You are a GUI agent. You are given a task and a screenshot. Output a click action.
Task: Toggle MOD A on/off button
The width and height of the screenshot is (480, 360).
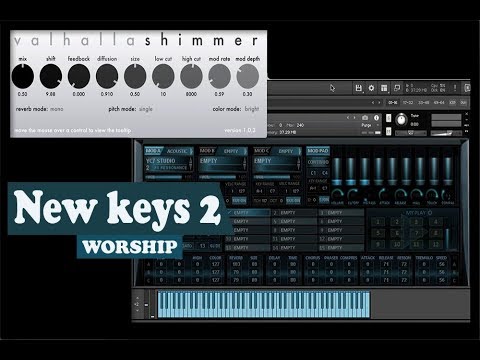153,151
